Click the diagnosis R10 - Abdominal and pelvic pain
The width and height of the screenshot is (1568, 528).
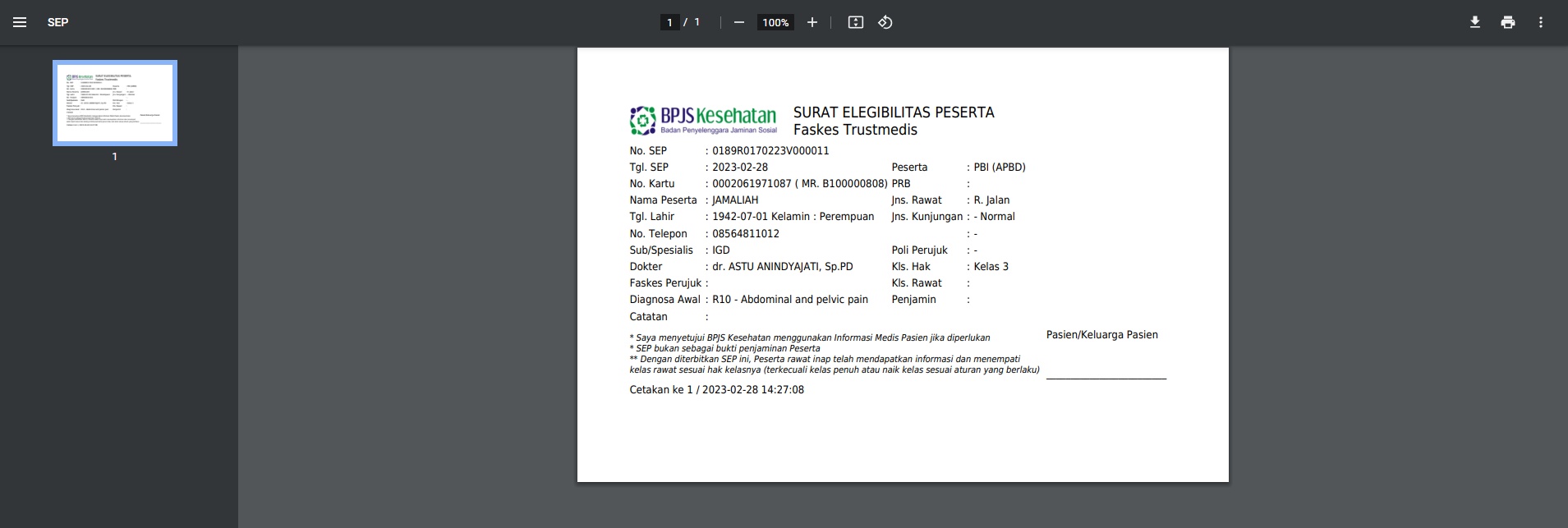[x=790, y=300]
